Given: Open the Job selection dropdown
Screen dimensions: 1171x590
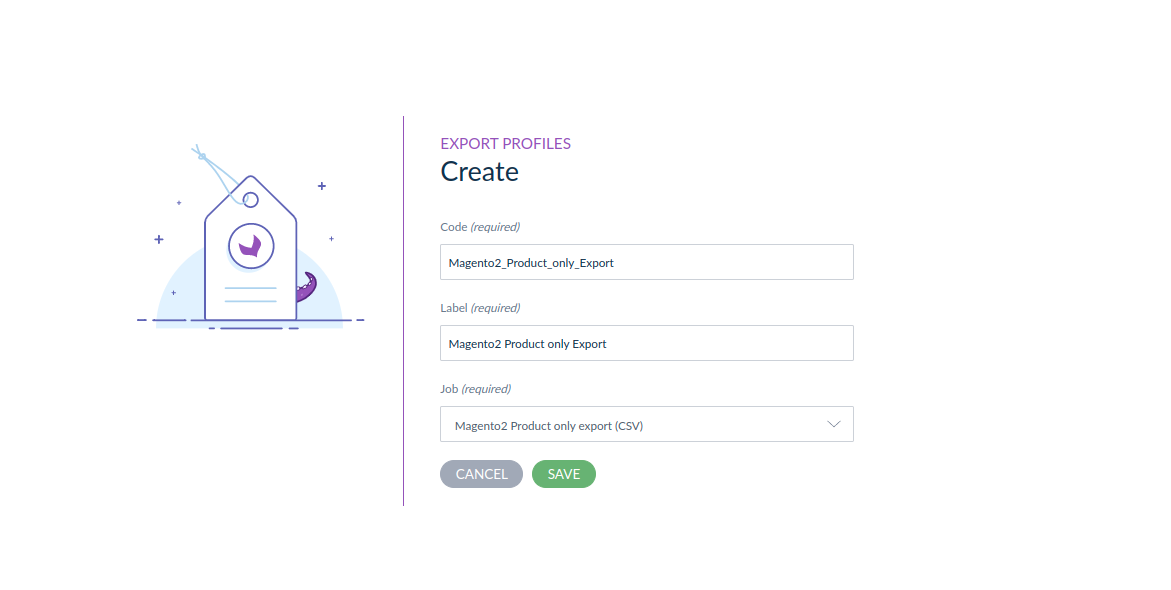Looking at the screenshot, I should pyautogui.click(x=646, y=424).
